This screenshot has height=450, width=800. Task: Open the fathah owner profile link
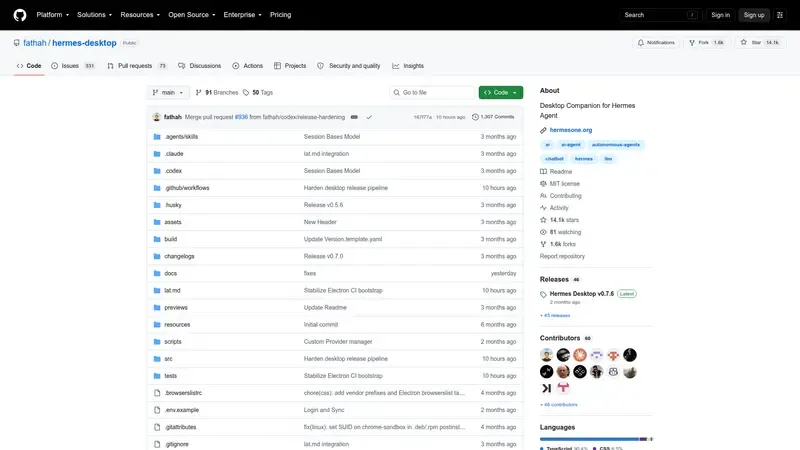click(35, 43)
